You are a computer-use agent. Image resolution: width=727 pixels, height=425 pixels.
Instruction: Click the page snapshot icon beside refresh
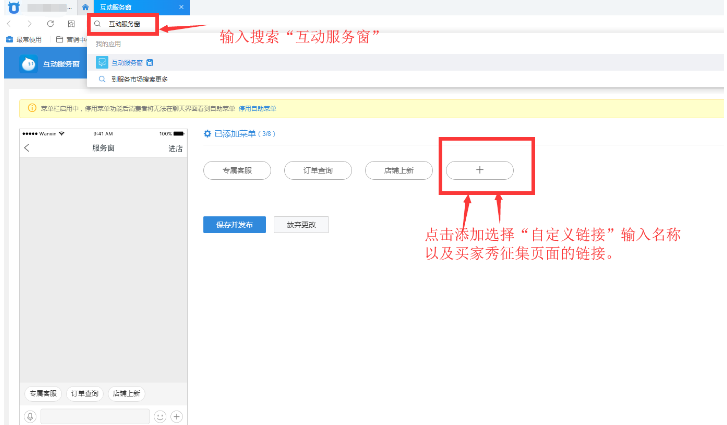click(x=71, y=24)
